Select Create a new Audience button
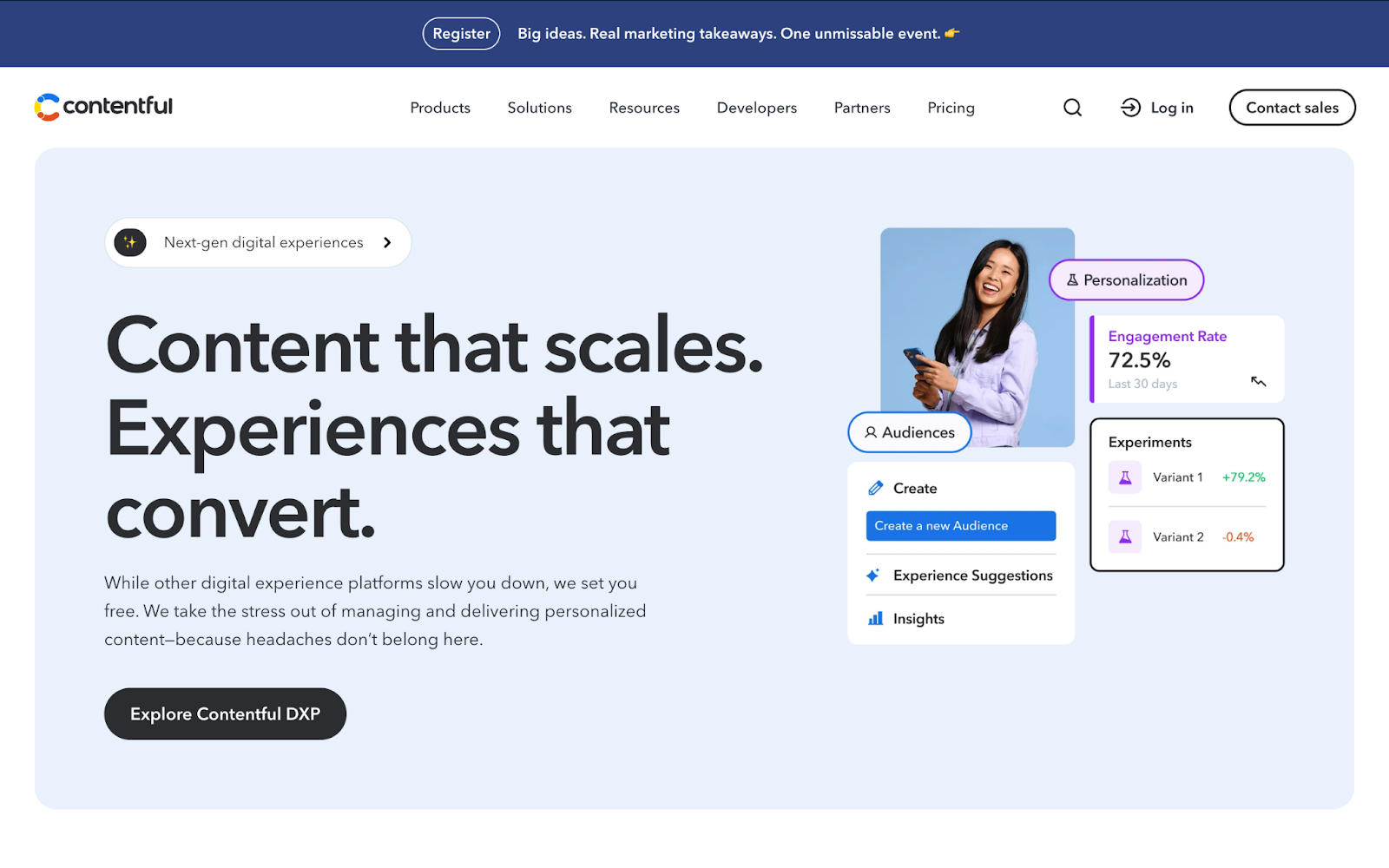1389x868 pixels. coord(961,526)
